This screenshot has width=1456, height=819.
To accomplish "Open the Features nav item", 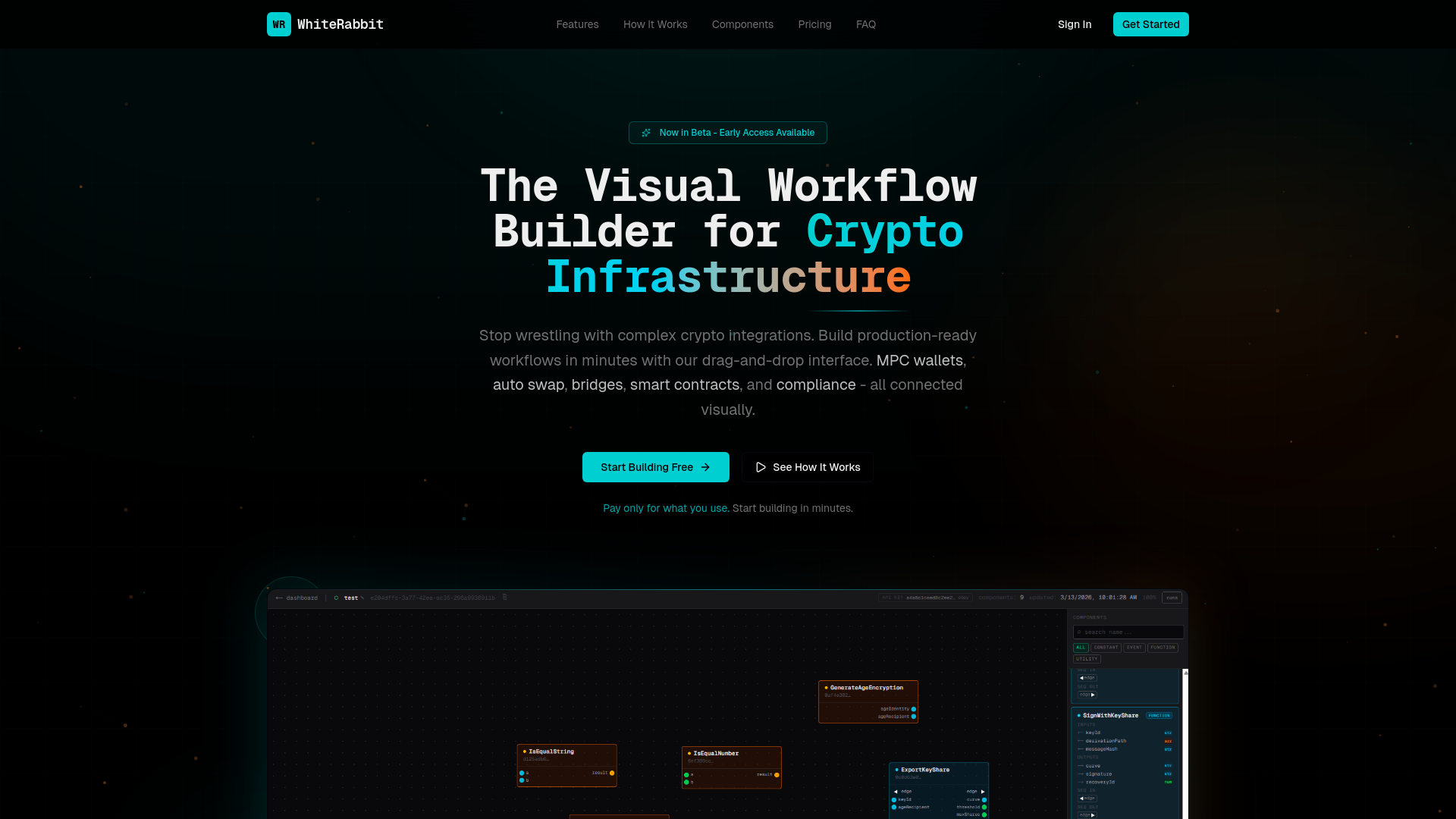I will [577, 24].
